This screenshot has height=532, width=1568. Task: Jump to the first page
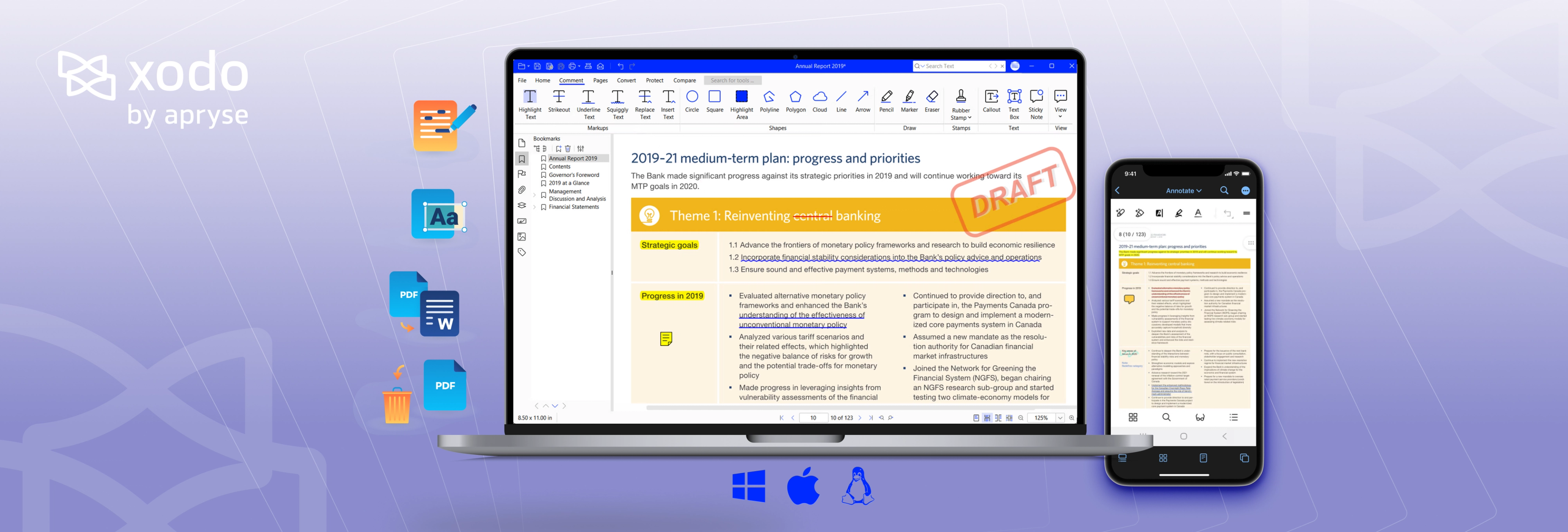click(782, 418)
